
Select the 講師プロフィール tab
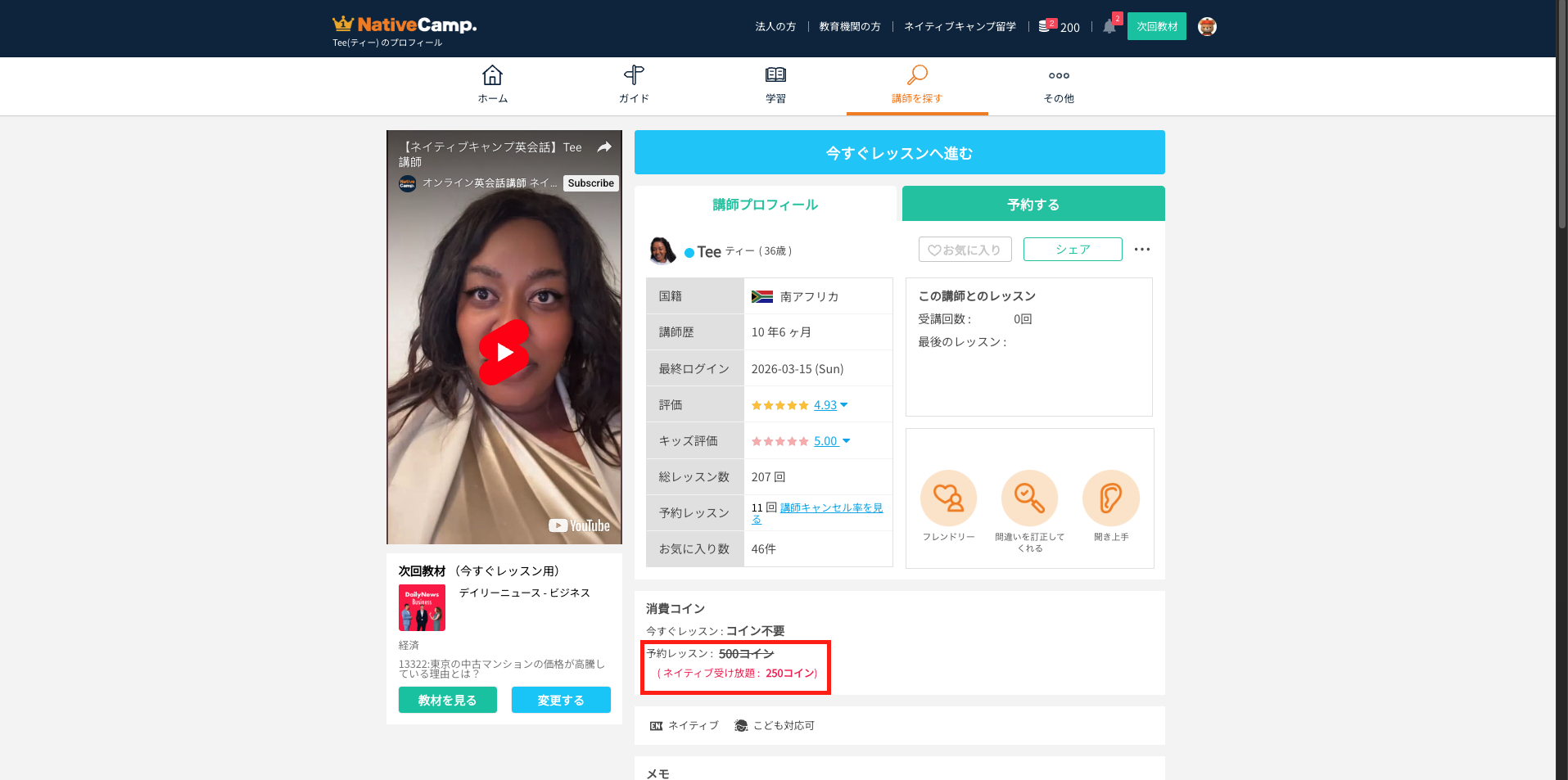(765, 205)
